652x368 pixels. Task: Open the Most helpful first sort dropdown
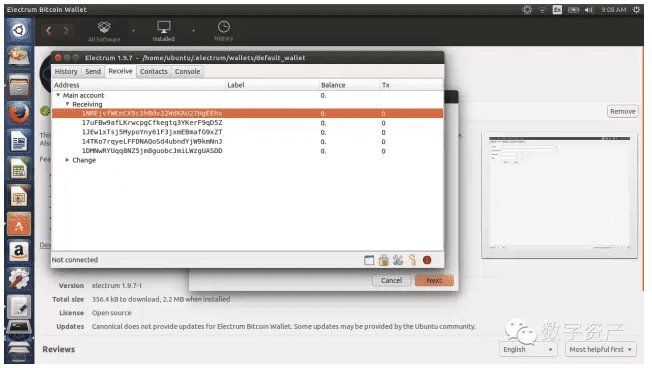pyautogui.click(x=601, y=350)
